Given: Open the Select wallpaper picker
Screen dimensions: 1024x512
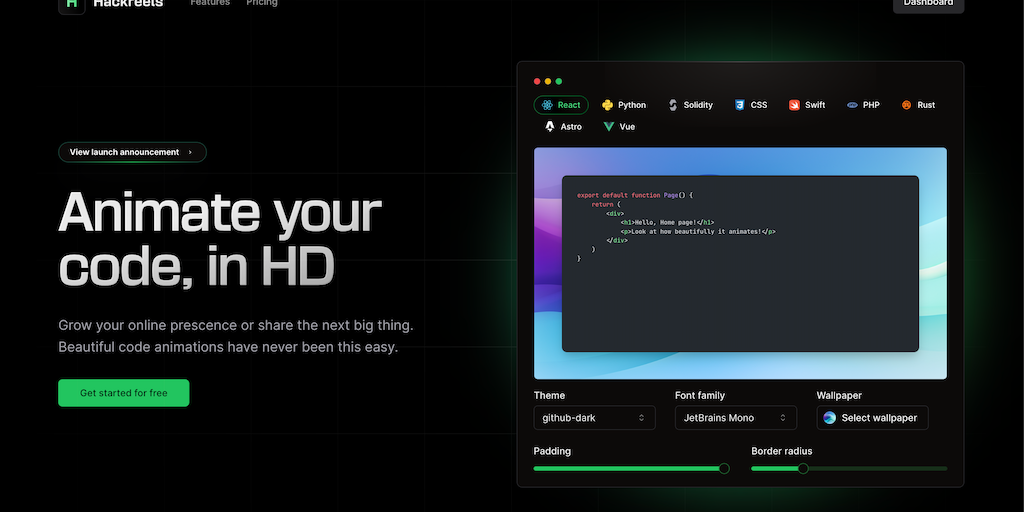Looking at the screenshot, I should point(872,417).
